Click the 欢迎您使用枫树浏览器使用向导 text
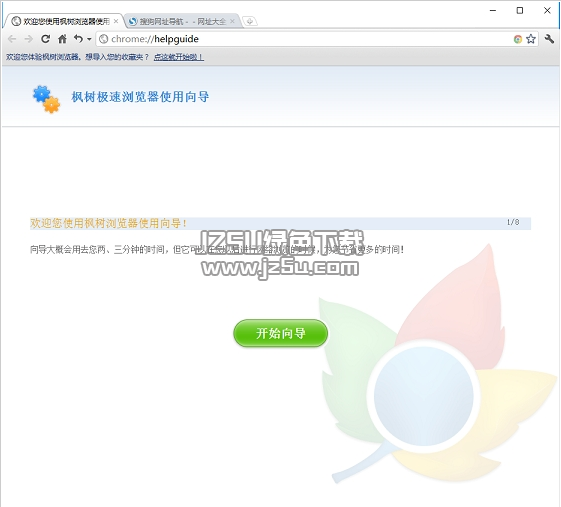Screen dimensions: 561x507 [x=108, y=223]
